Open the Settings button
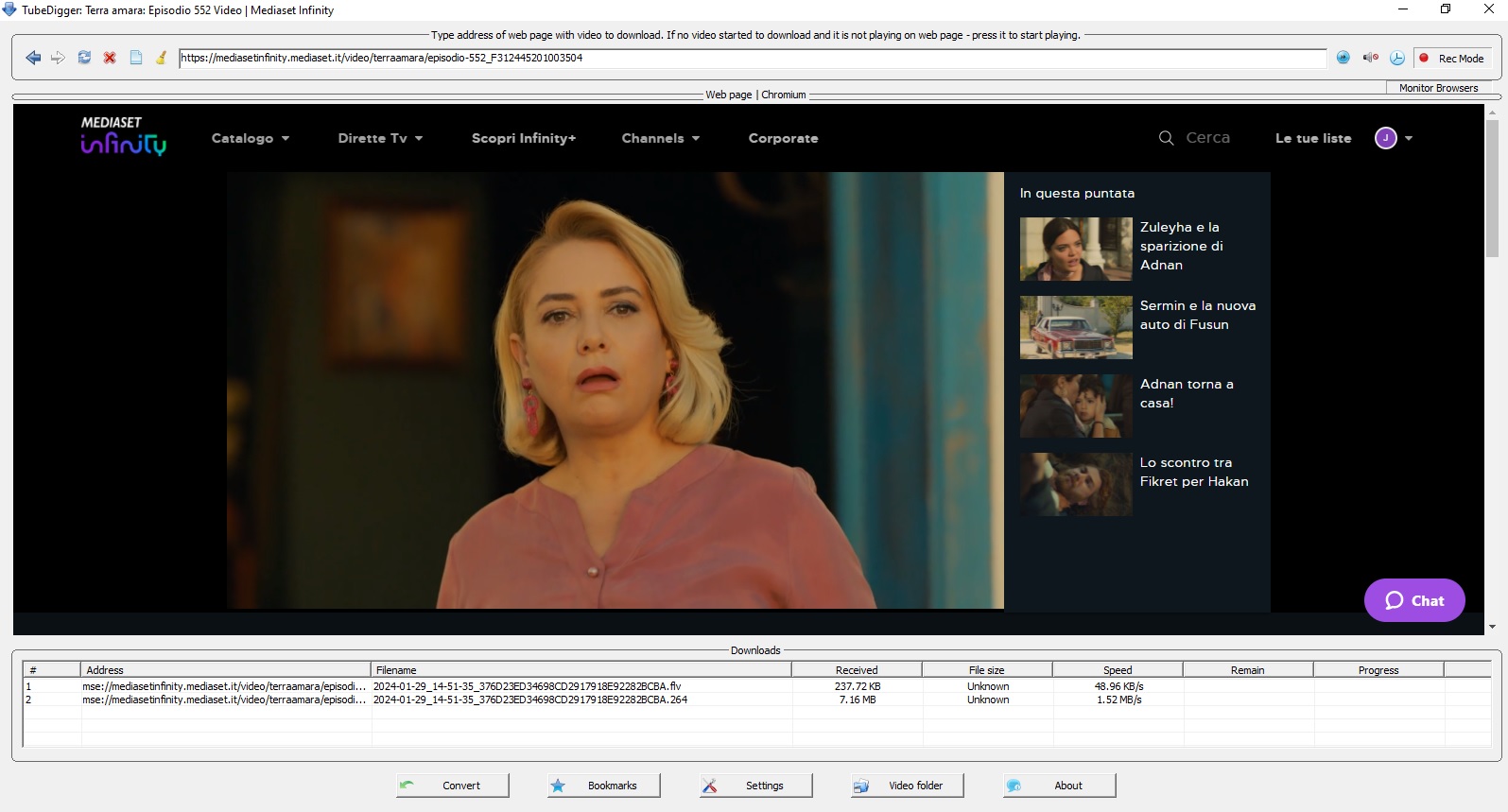 [x=756, y=786]
